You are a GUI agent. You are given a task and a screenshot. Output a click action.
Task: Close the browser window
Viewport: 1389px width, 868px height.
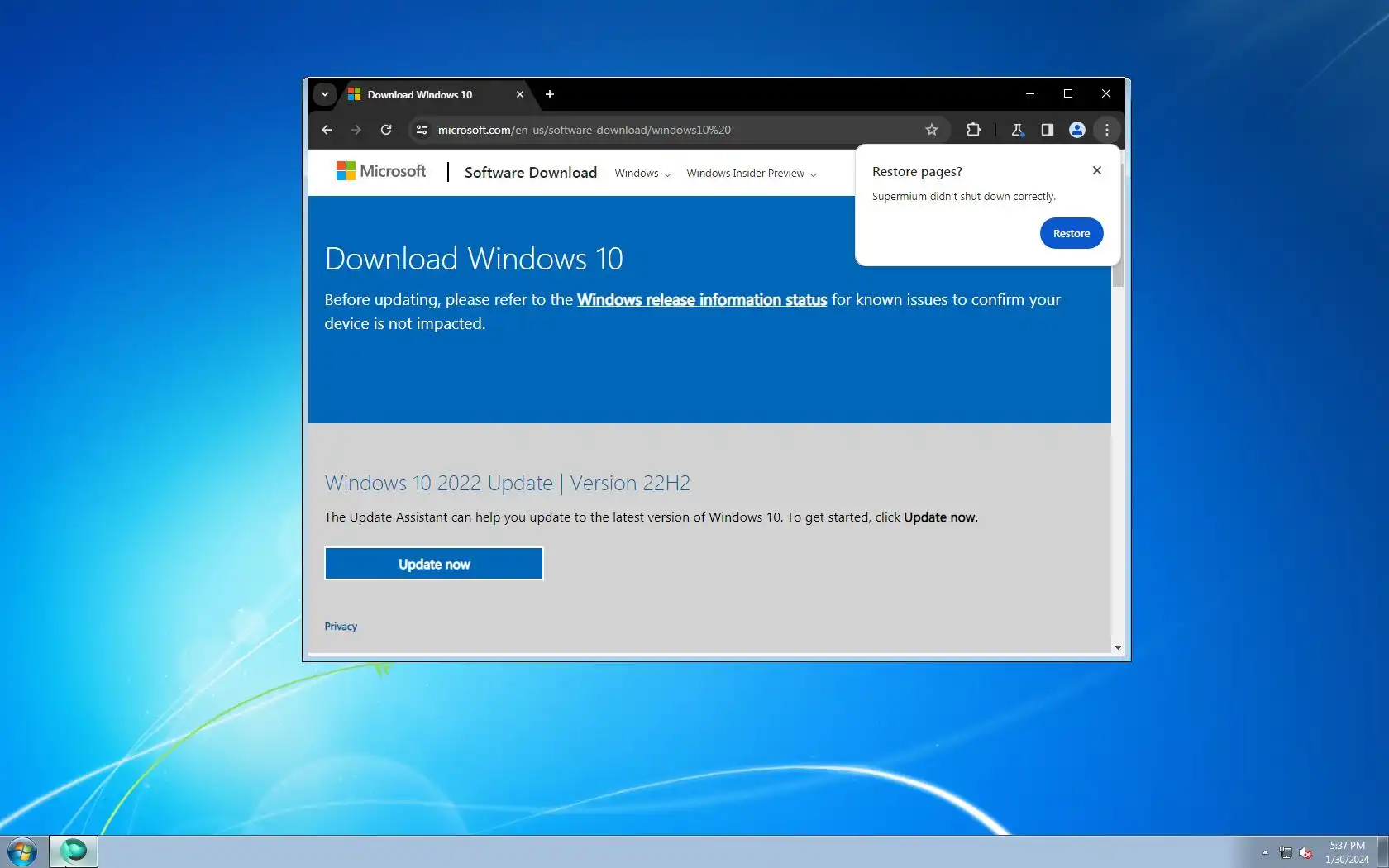click(x=1106, y=93)
